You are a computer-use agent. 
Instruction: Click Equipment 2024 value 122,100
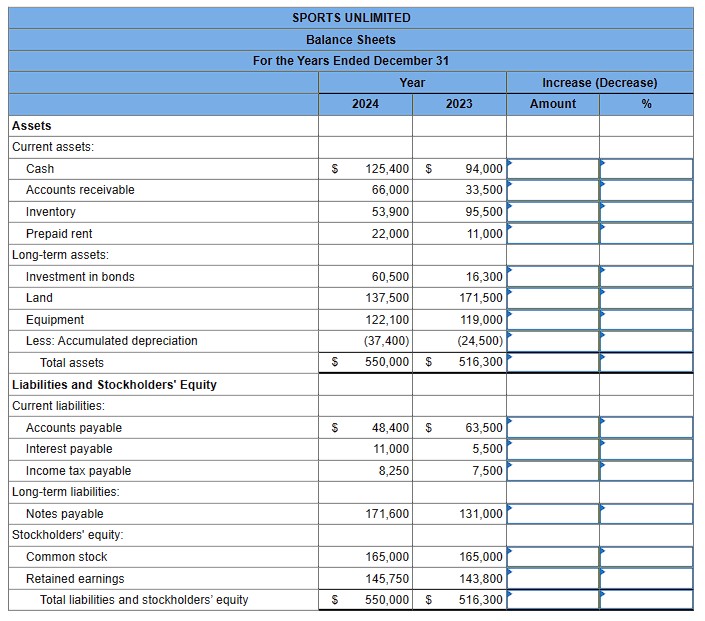[x=387, y=320]
